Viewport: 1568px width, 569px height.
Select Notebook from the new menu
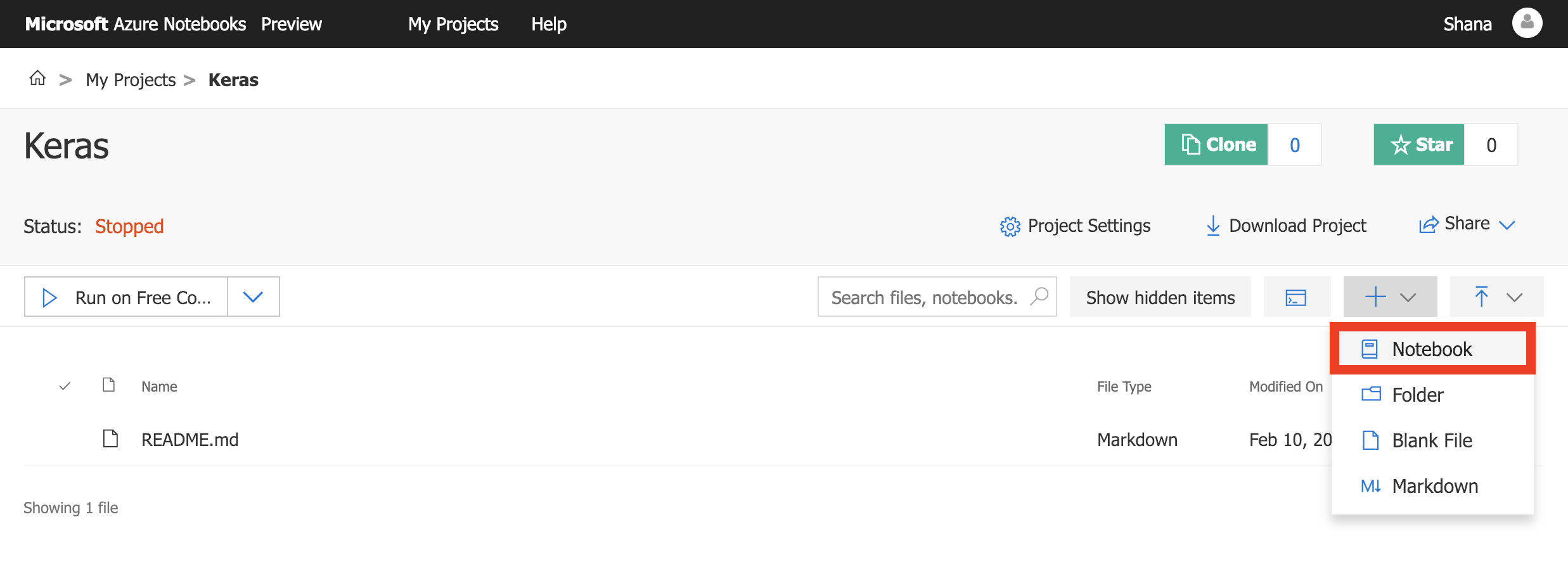(1432, 348)
